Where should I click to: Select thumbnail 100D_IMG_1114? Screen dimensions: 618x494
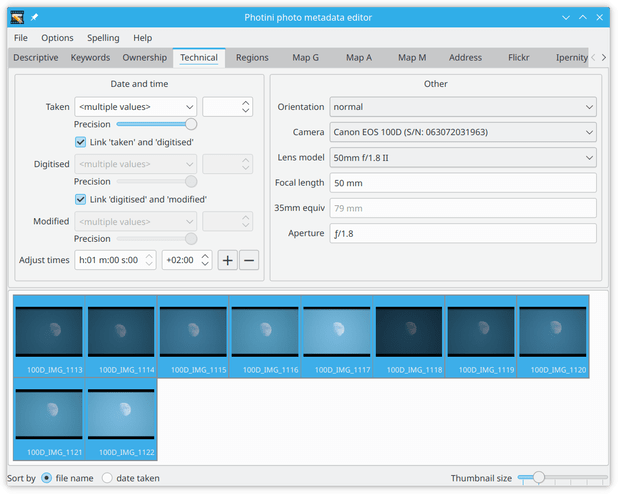click(121, 336)
